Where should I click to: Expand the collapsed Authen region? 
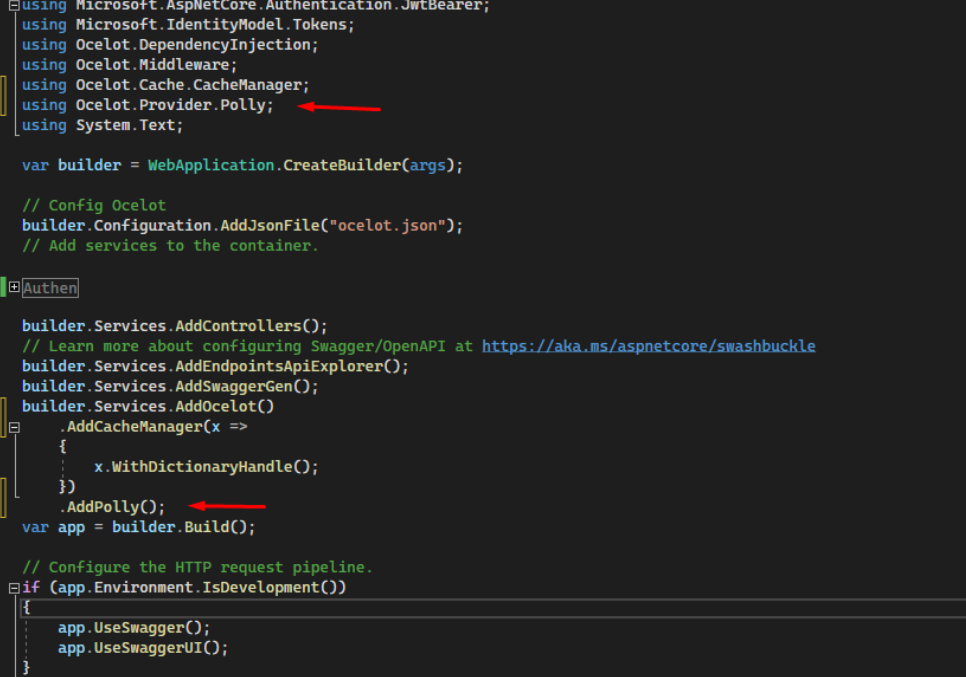coord(14,287)
